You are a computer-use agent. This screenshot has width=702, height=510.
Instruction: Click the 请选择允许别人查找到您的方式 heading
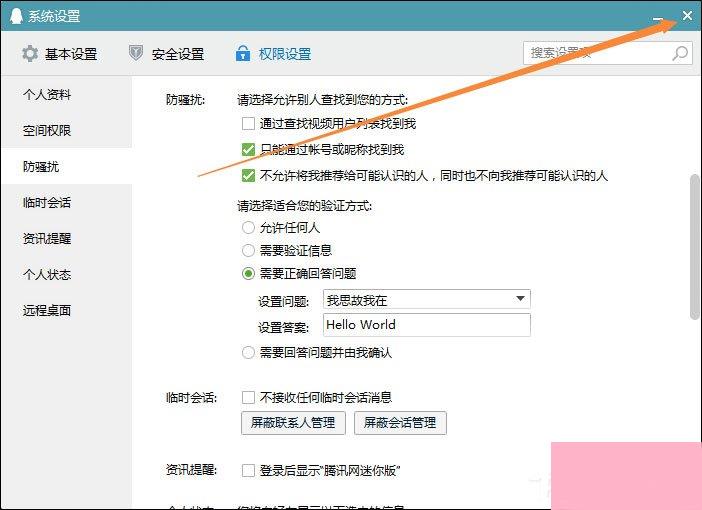[322, 99]
